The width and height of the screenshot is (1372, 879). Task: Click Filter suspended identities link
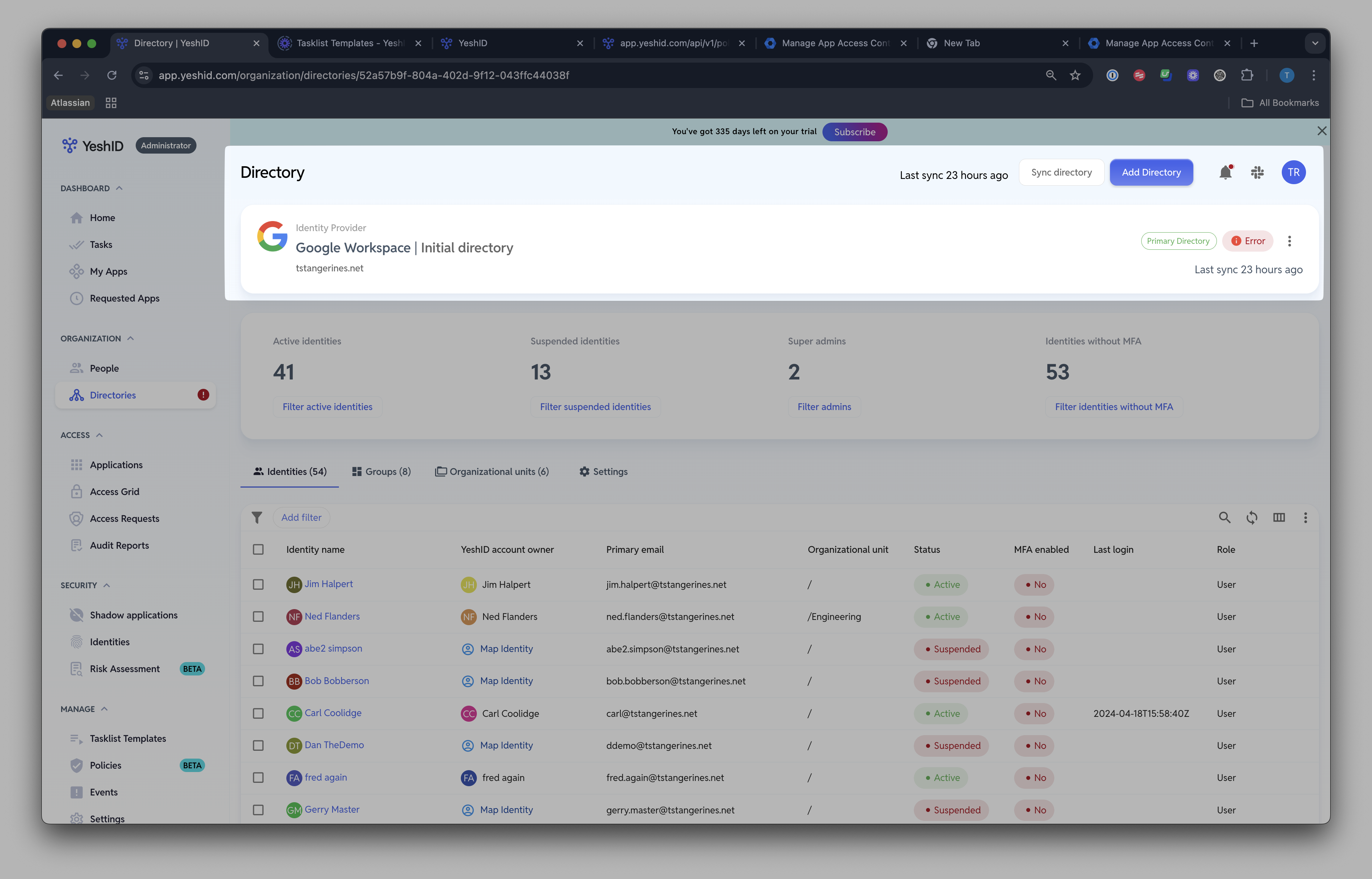point(595,407)
